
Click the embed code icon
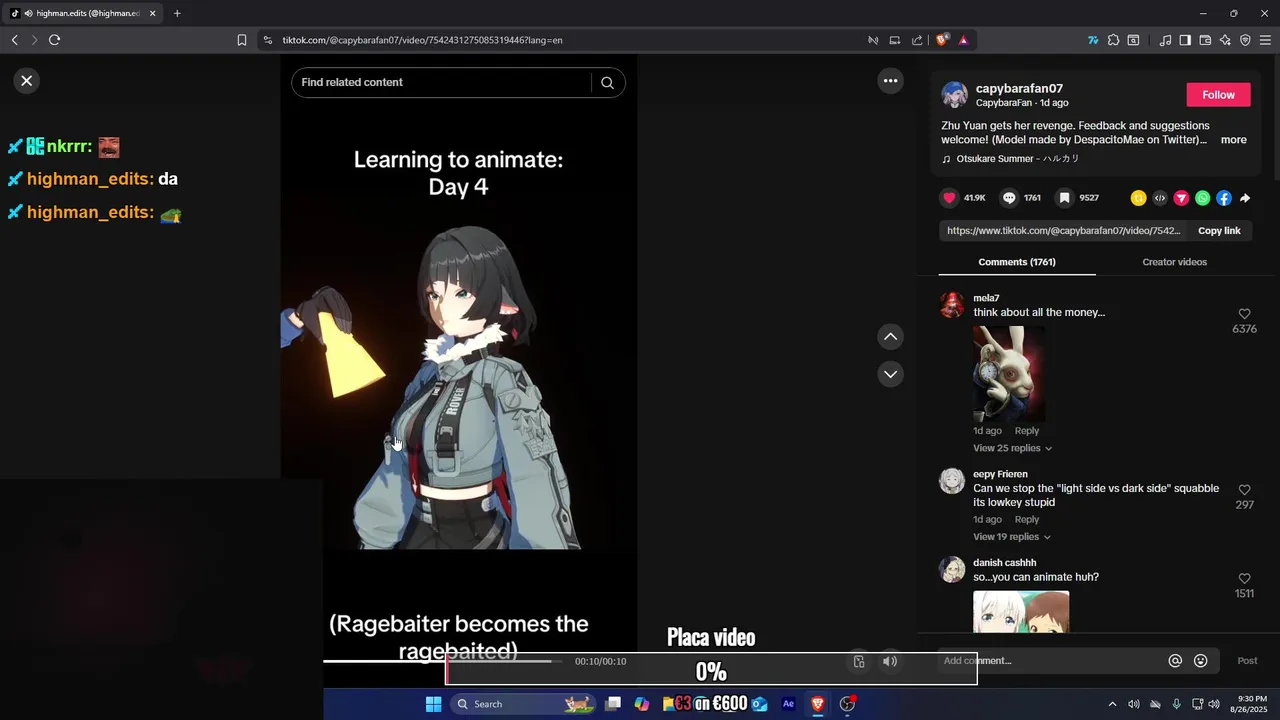coord(1160,198)
